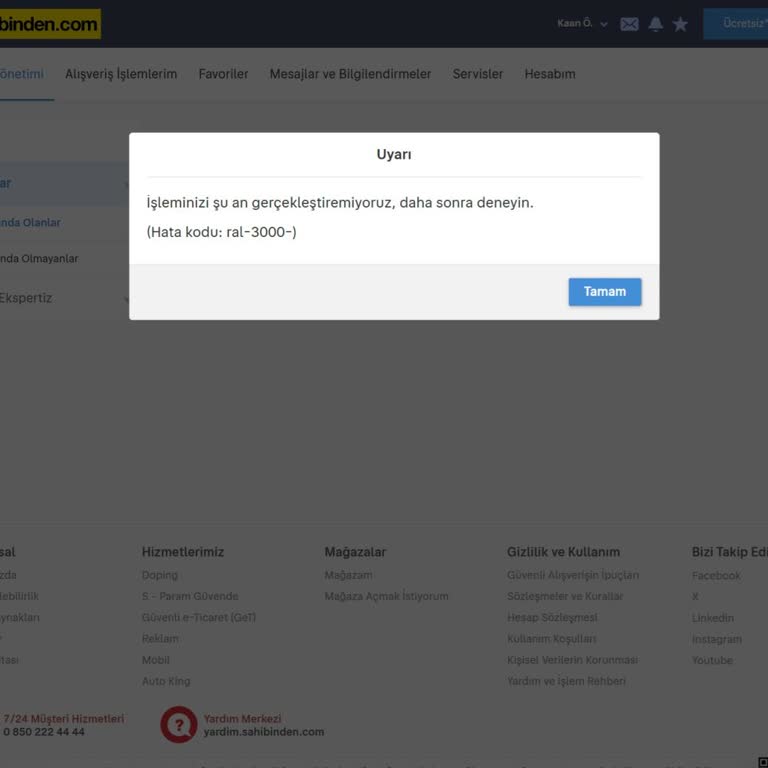Open Mağaza Açmak İstiyorum link
Viewport: 768px width, 768px height.
point(386,596)
